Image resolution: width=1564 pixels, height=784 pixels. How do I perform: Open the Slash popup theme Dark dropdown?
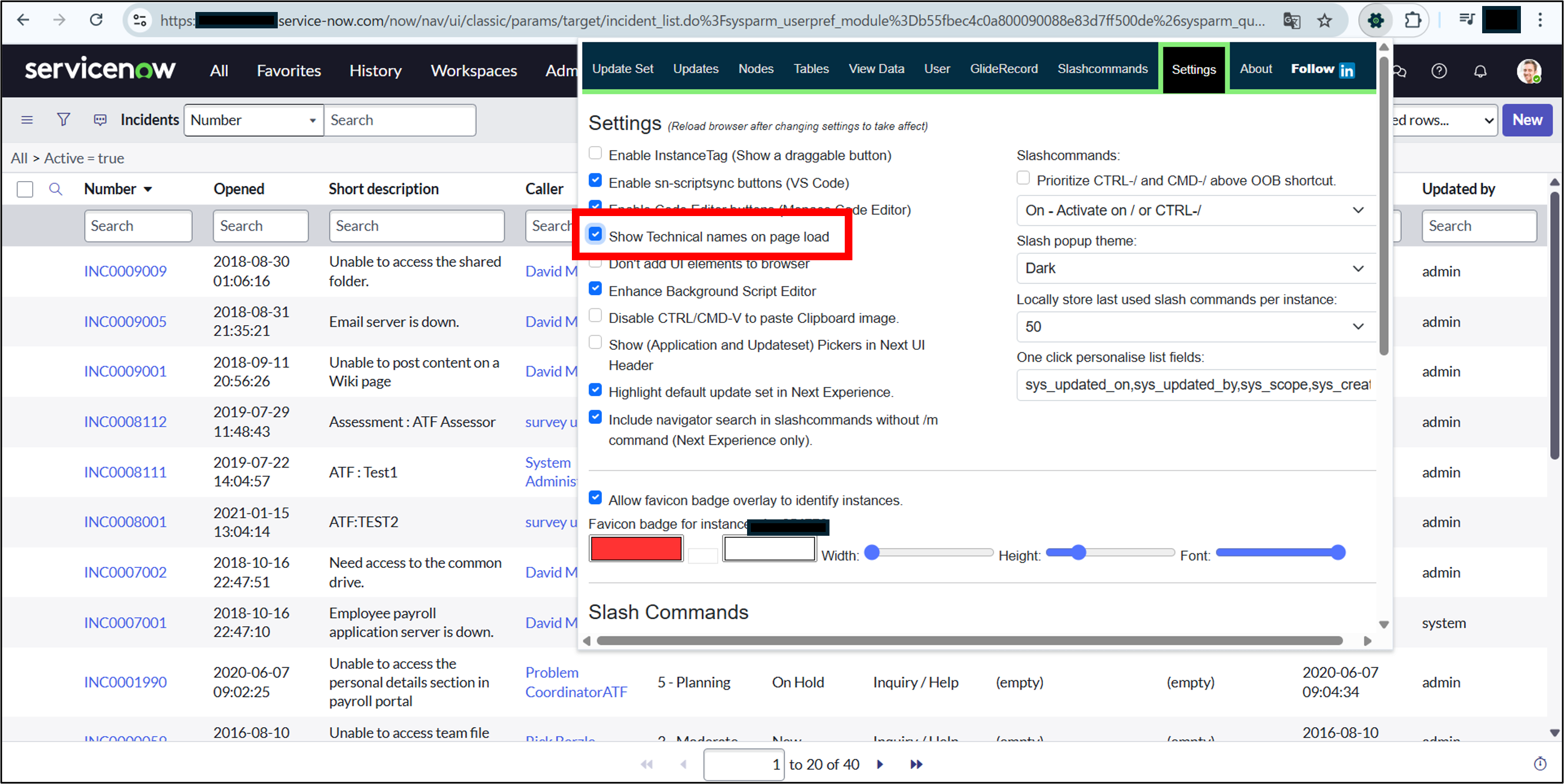[x=1196, y=268]
